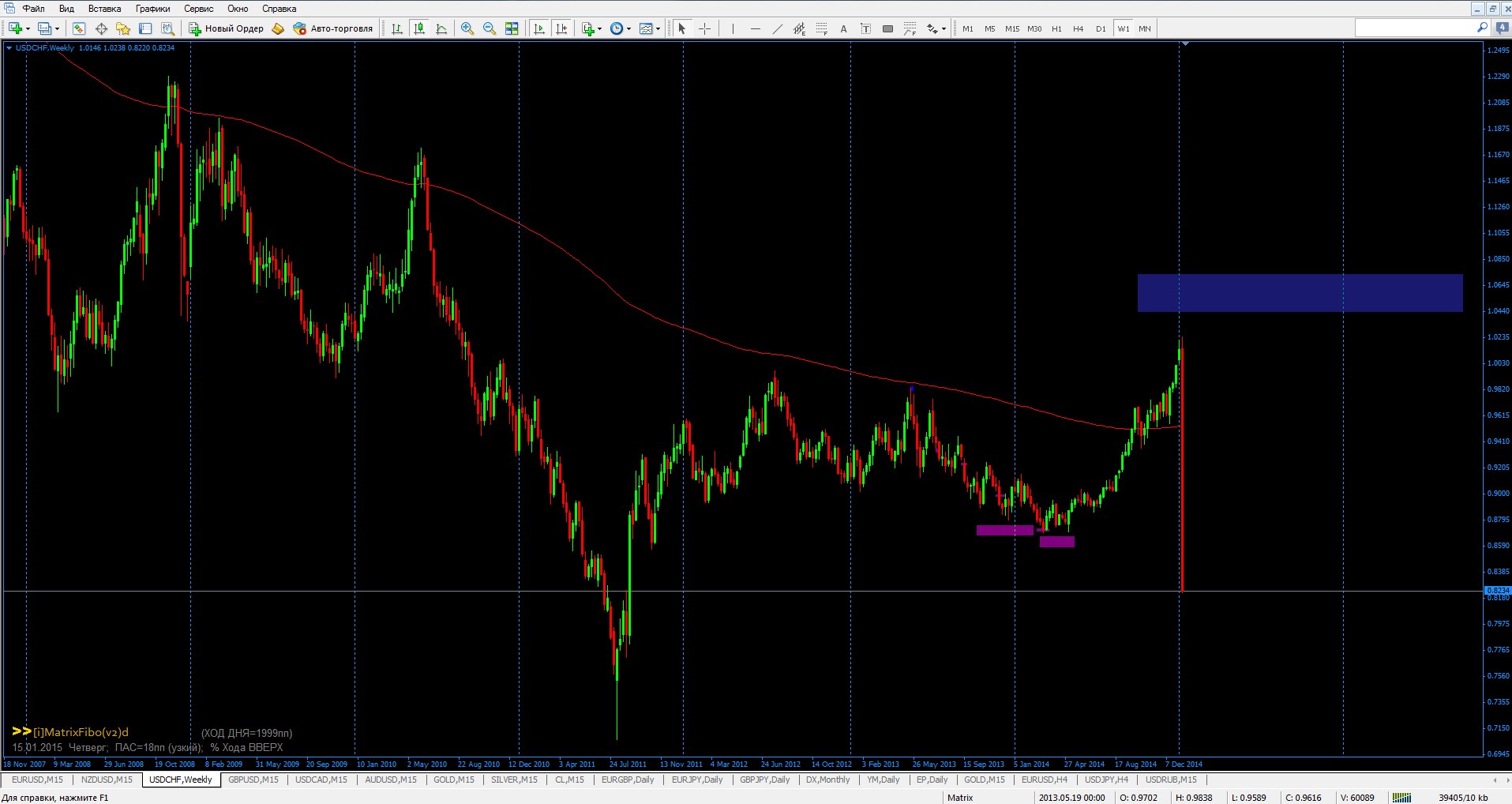This screenshot has height=804, width=1512.
Task: Open the Вставка menu
Action: point(104,9)
